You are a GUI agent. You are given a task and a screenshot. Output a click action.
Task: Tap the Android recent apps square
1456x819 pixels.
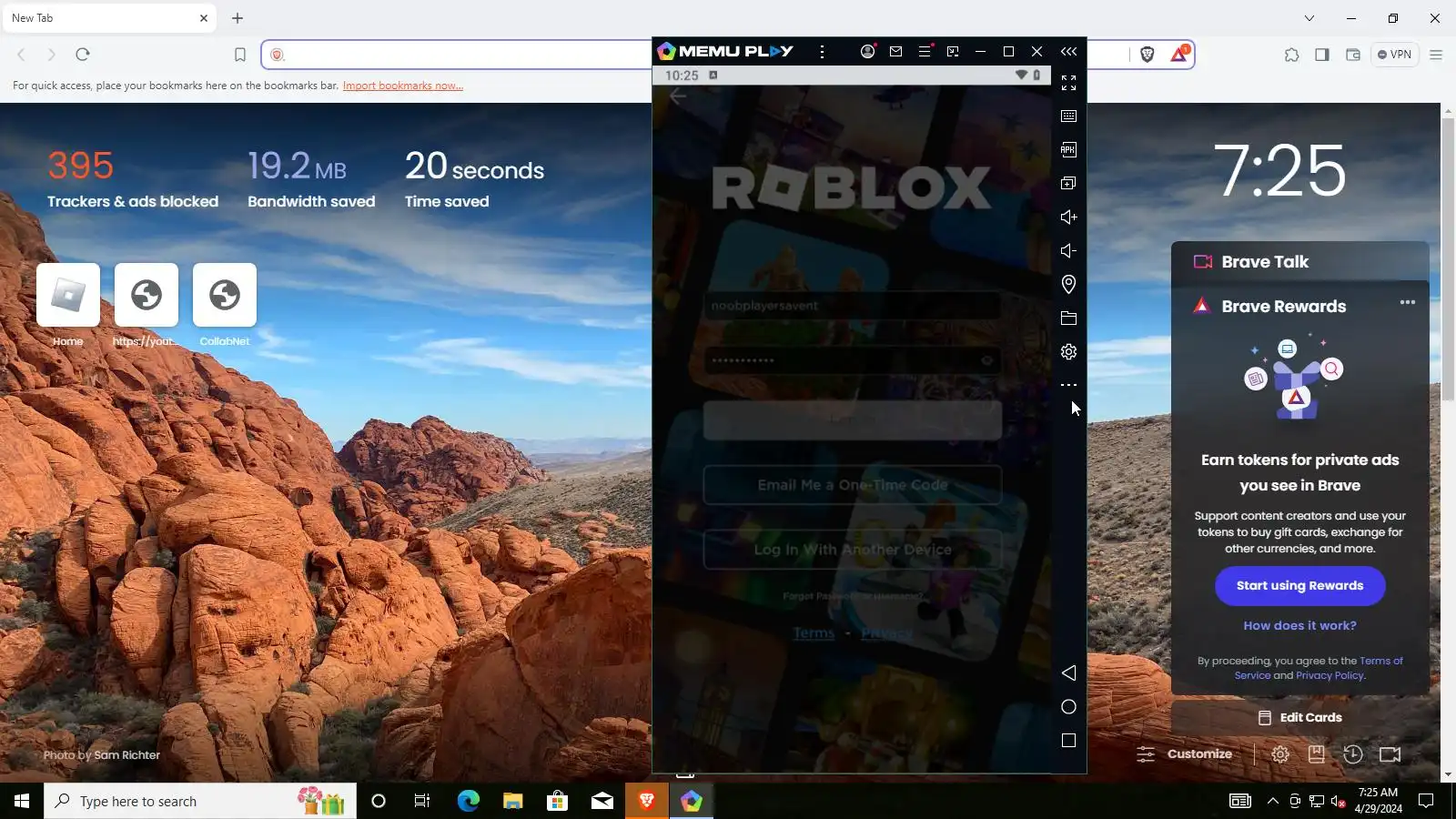pyautogui.click(x=1068, y=741)
